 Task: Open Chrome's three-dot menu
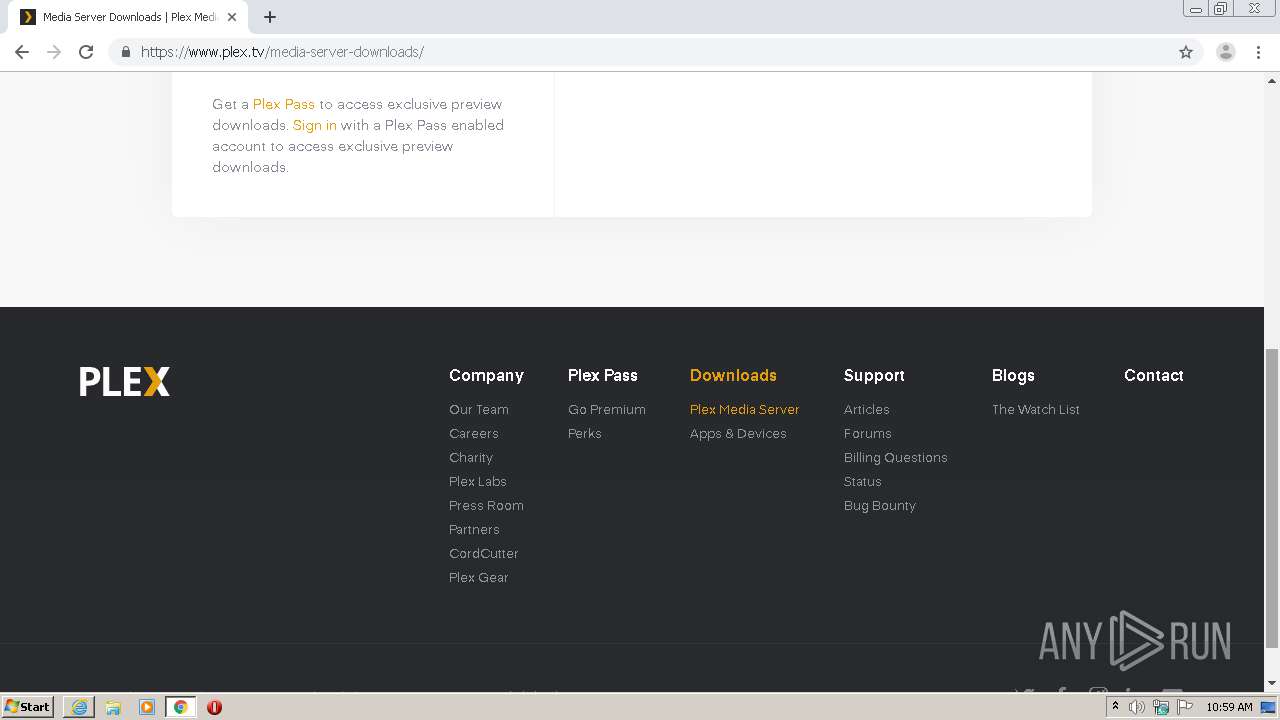(x=1258, y=52)
